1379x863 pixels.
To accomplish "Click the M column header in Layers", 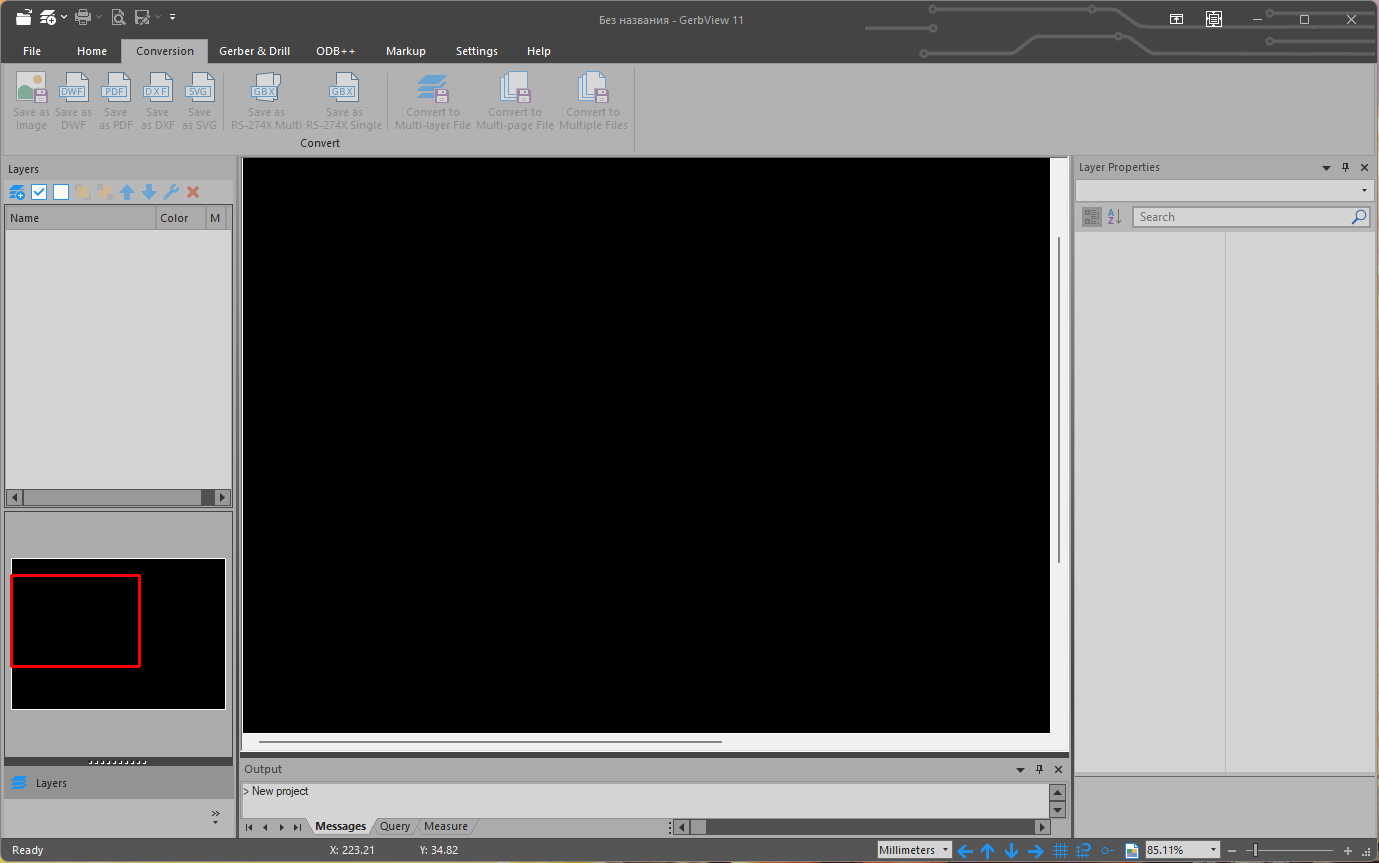I will (218, 218).
